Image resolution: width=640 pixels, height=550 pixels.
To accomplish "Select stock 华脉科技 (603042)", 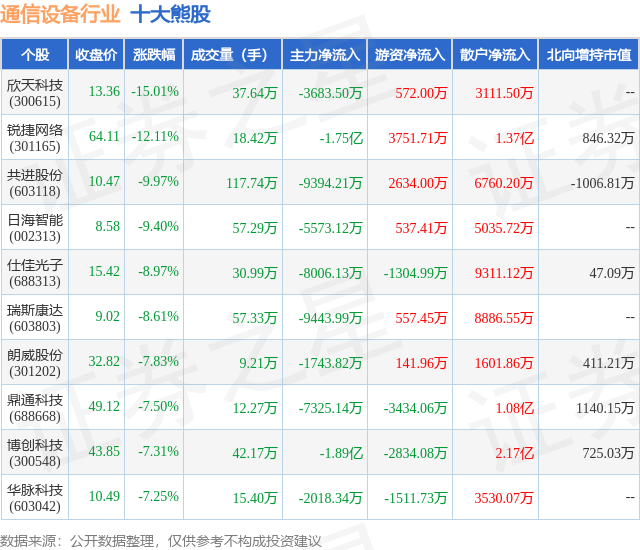I will (x=35, y=498).
